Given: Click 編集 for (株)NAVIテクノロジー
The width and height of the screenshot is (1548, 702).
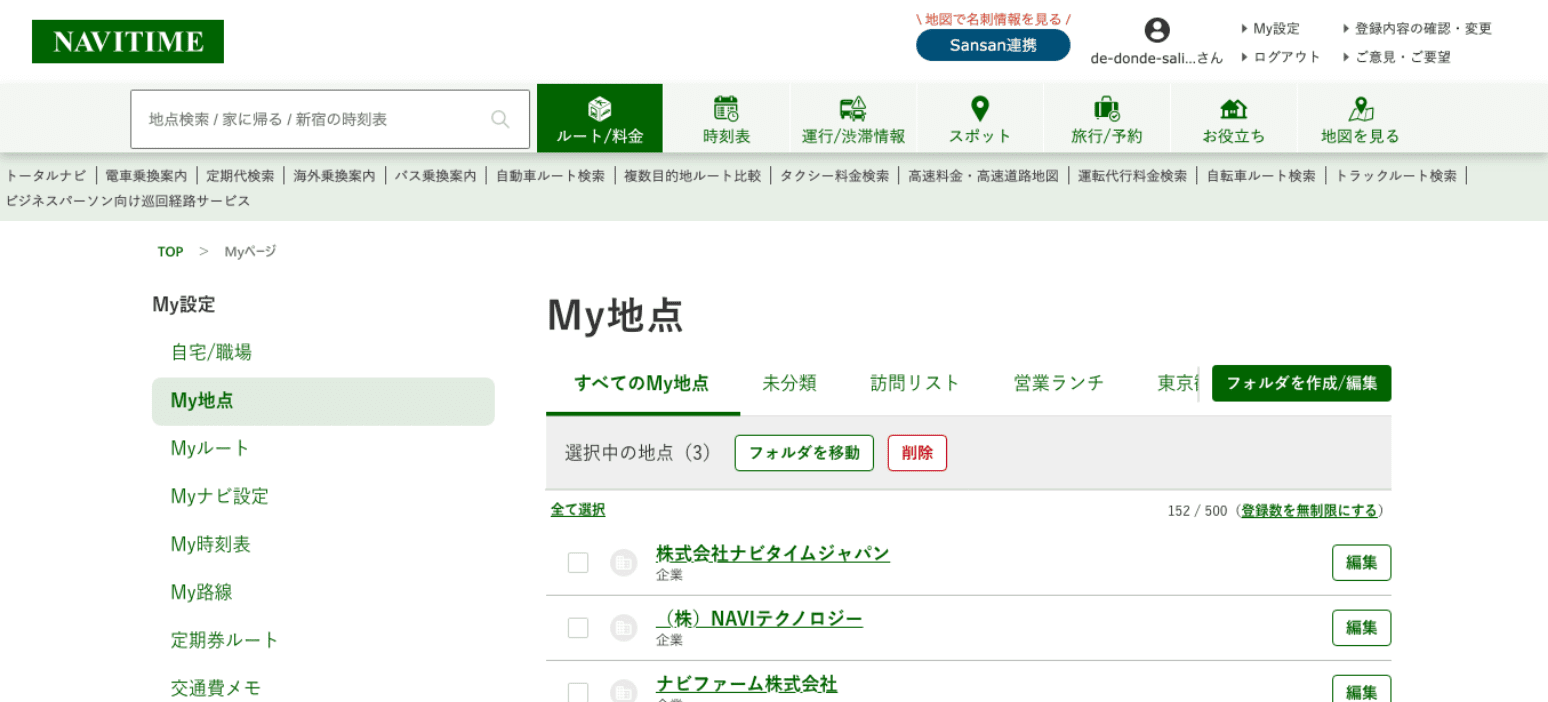Looking at the screenshot, I should 1361,628.
